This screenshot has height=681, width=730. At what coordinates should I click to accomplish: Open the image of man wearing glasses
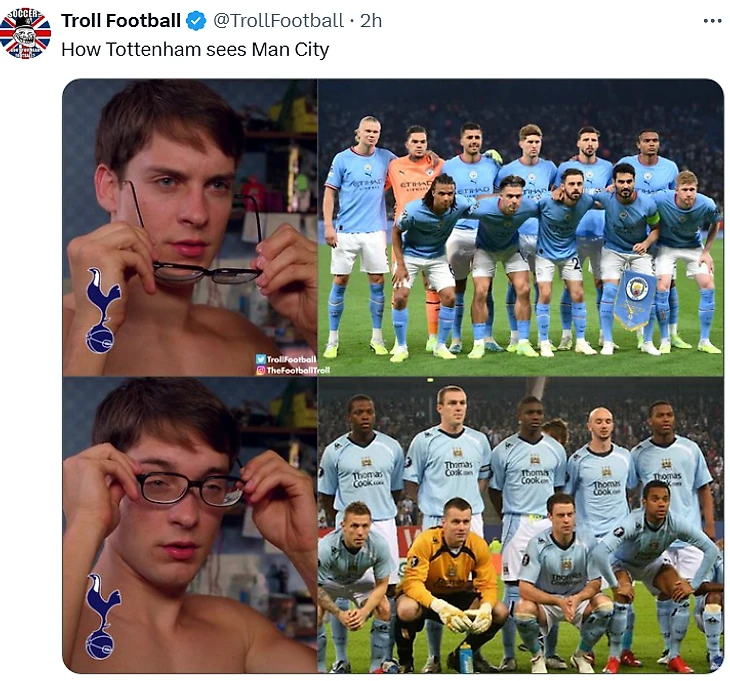coord(190,525)
